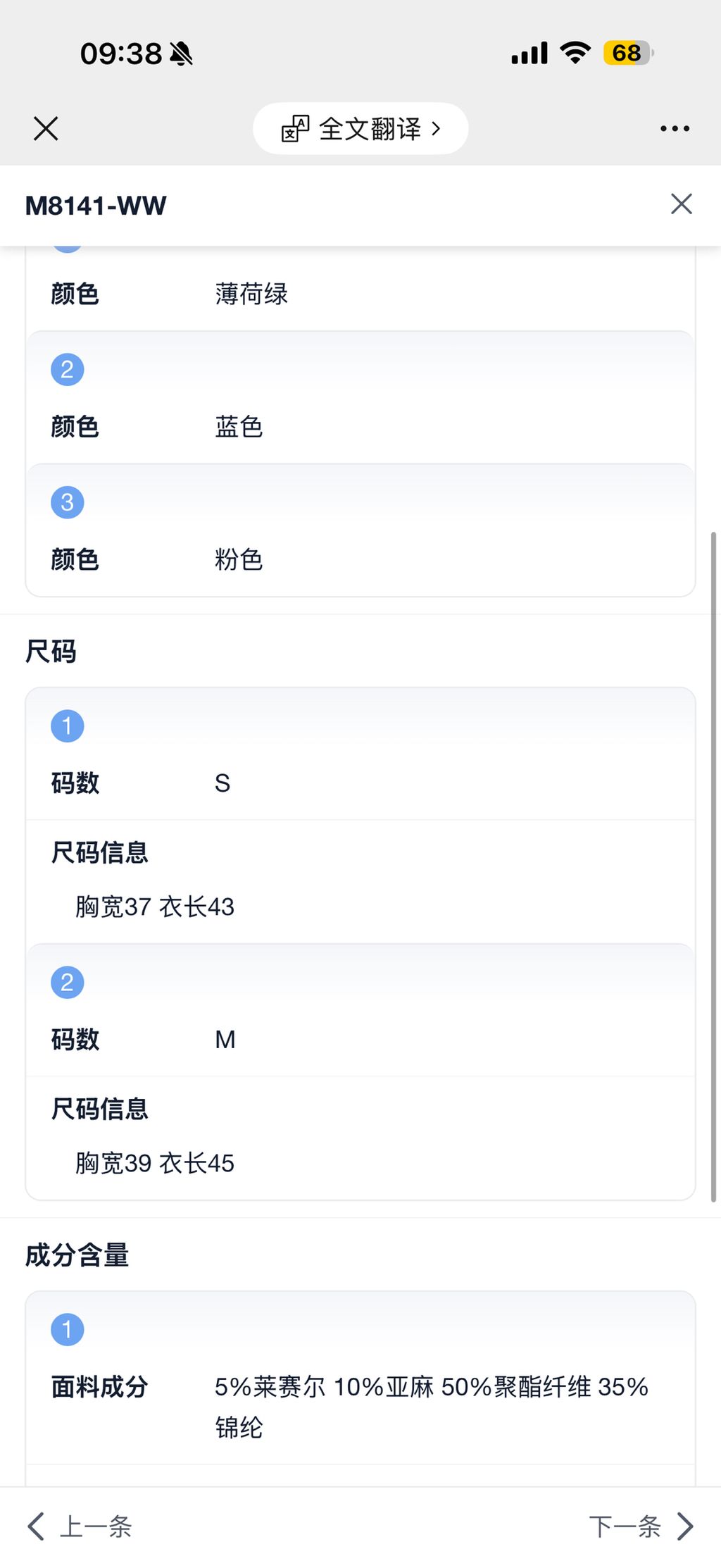Tap the page scrollbar on right edge

coord(713,866)
